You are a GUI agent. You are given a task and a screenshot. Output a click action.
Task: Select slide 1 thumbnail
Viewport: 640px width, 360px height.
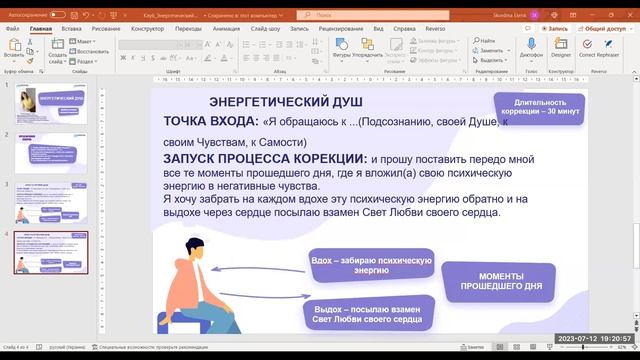point(51,104)
